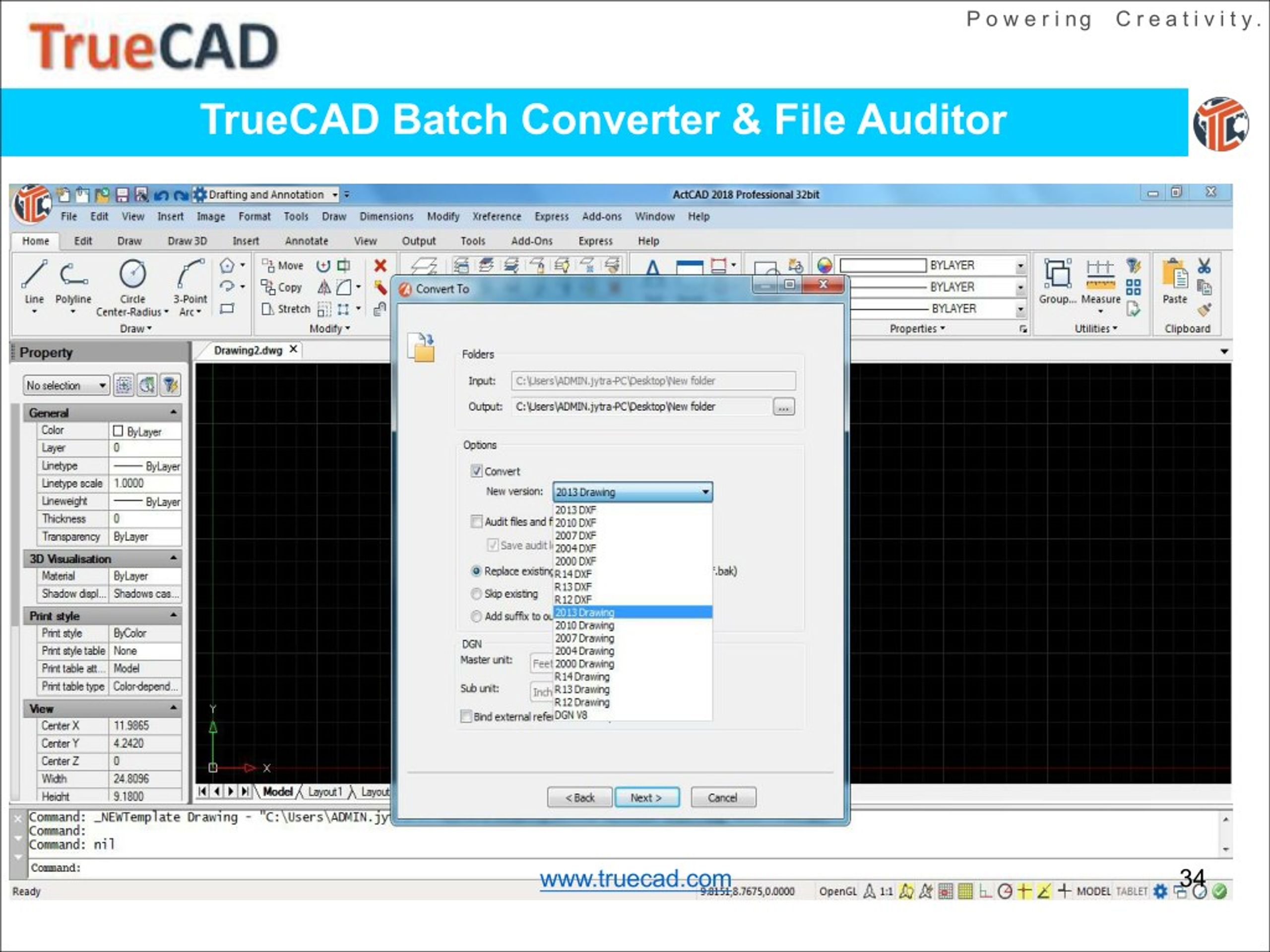Select the Replace existing radio button
This screenshot has width=1270, height=952.
click(476, 571)
